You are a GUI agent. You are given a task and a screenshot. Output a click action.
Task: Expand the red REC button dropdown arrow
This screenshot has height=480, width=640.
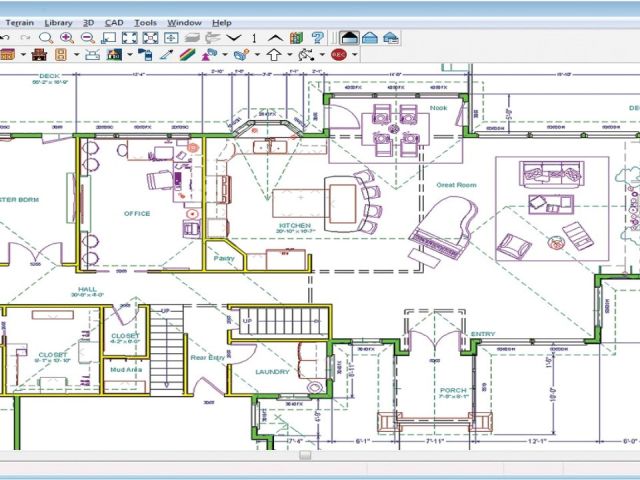355,55
